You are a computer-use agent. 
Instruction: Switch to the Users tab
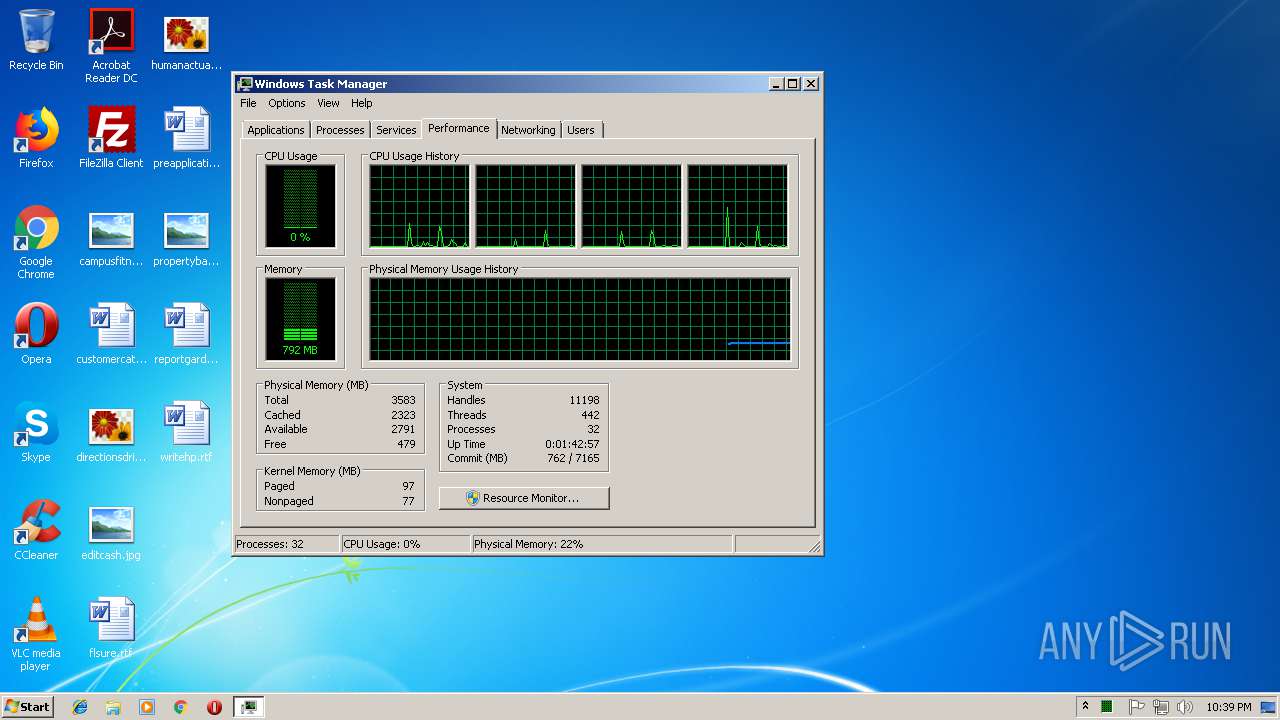tap(581, 130)
